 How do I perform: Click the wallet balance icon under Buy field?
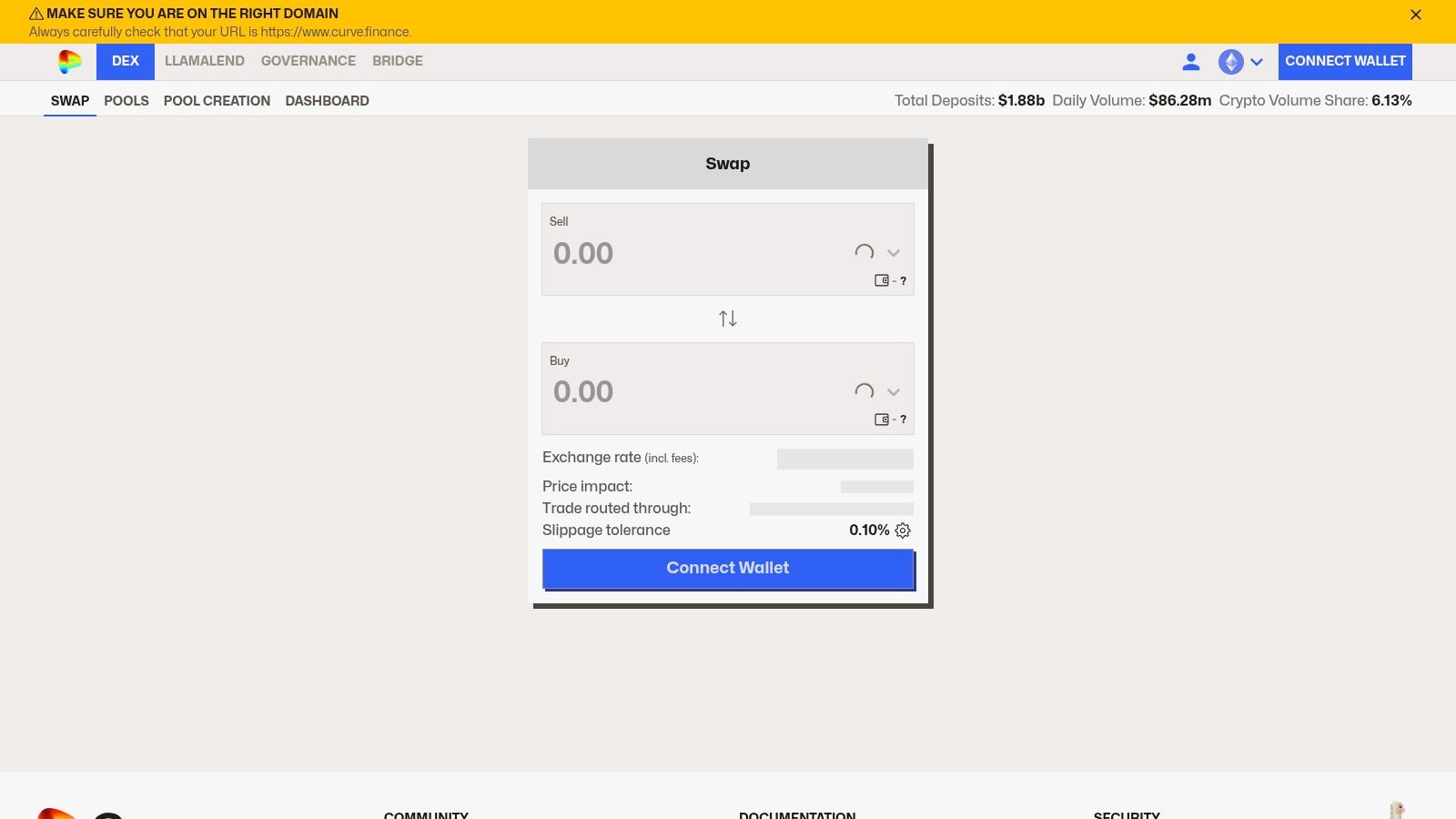pos(881,420)
